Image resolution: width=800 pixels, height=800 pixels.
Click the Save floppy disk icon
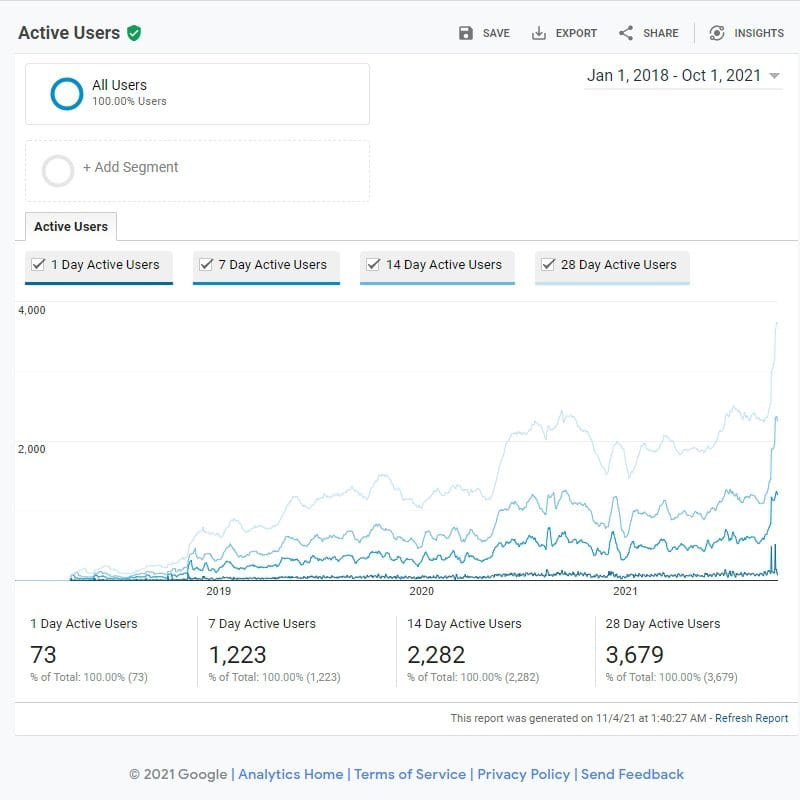[466, 33]
